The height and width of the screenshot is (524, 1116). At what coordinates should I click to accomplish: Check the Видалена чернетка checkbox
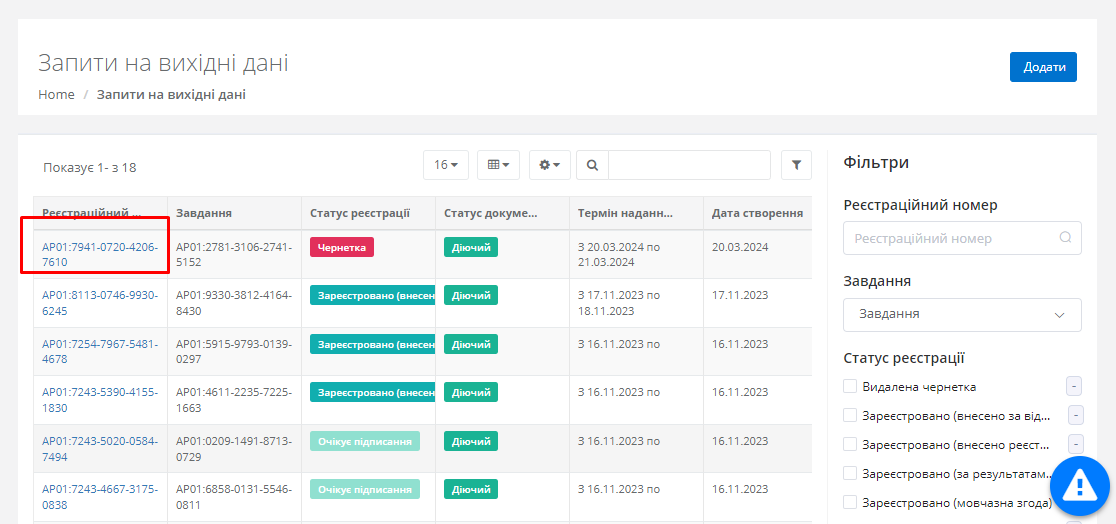pyautogui.click(x=850, y=386)
